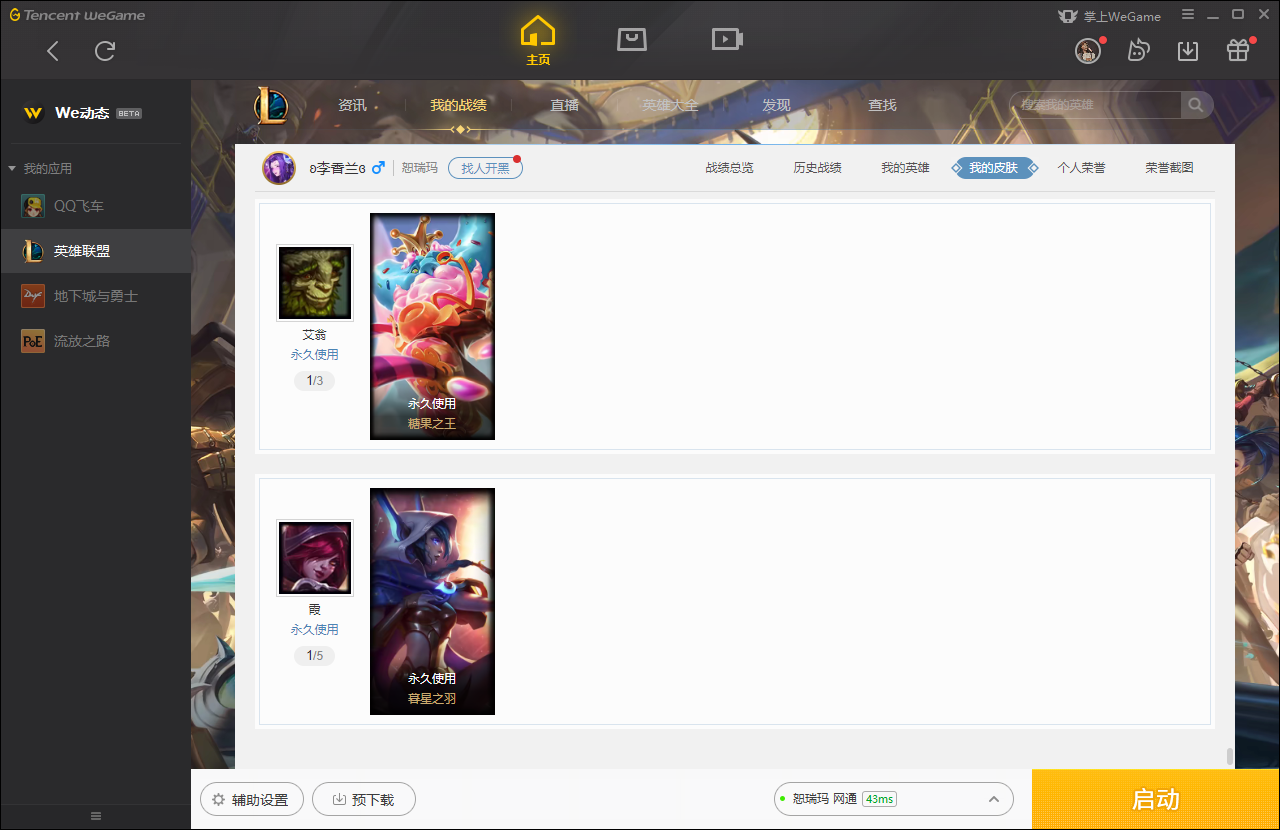Screen dimensions: 1280x830
Task: Click the 1/3 skin count badge
Action: tap(315, 381)
